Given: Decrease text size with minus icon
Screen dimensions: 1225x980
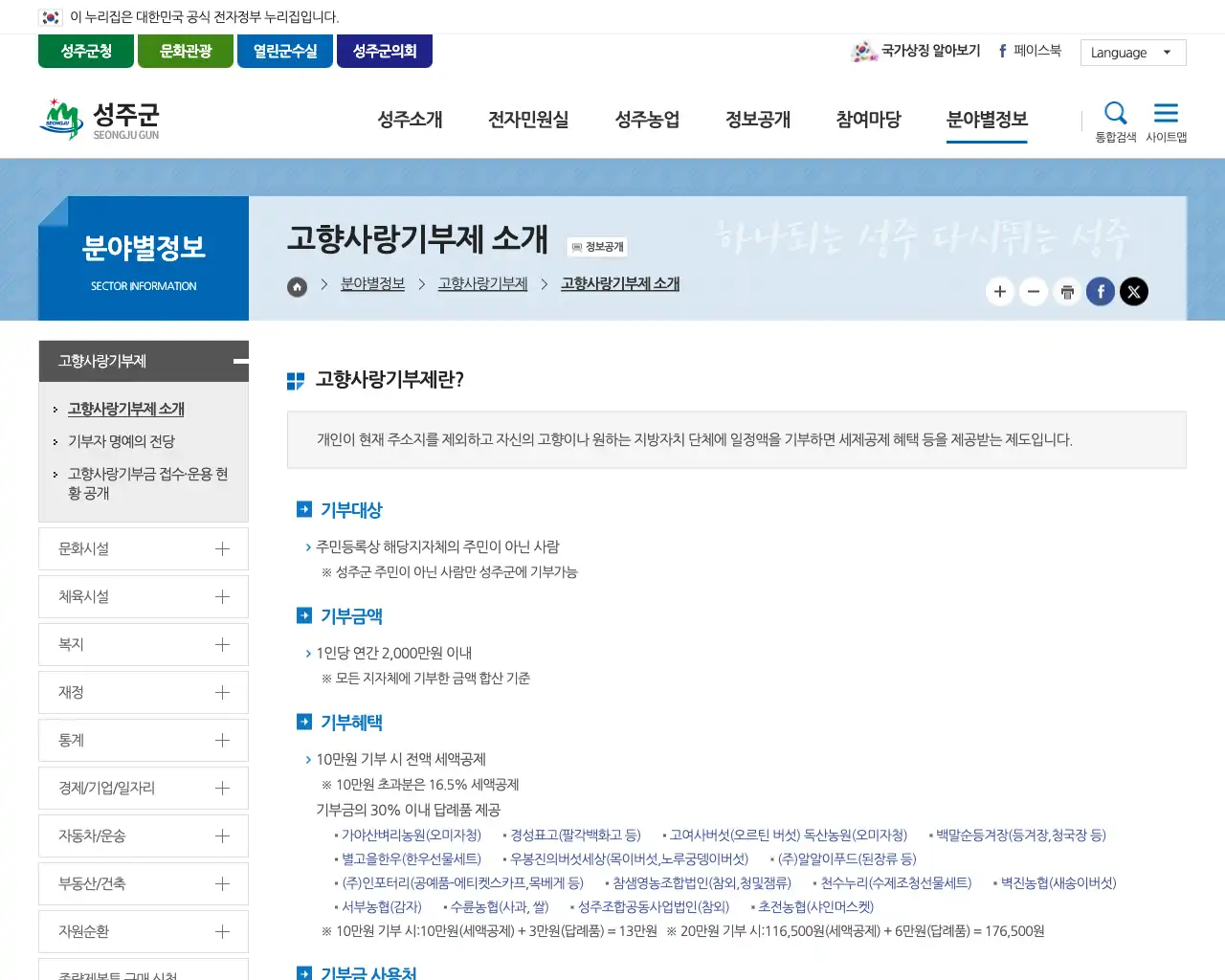Looking at the screenshot, I should [1034, 292].
